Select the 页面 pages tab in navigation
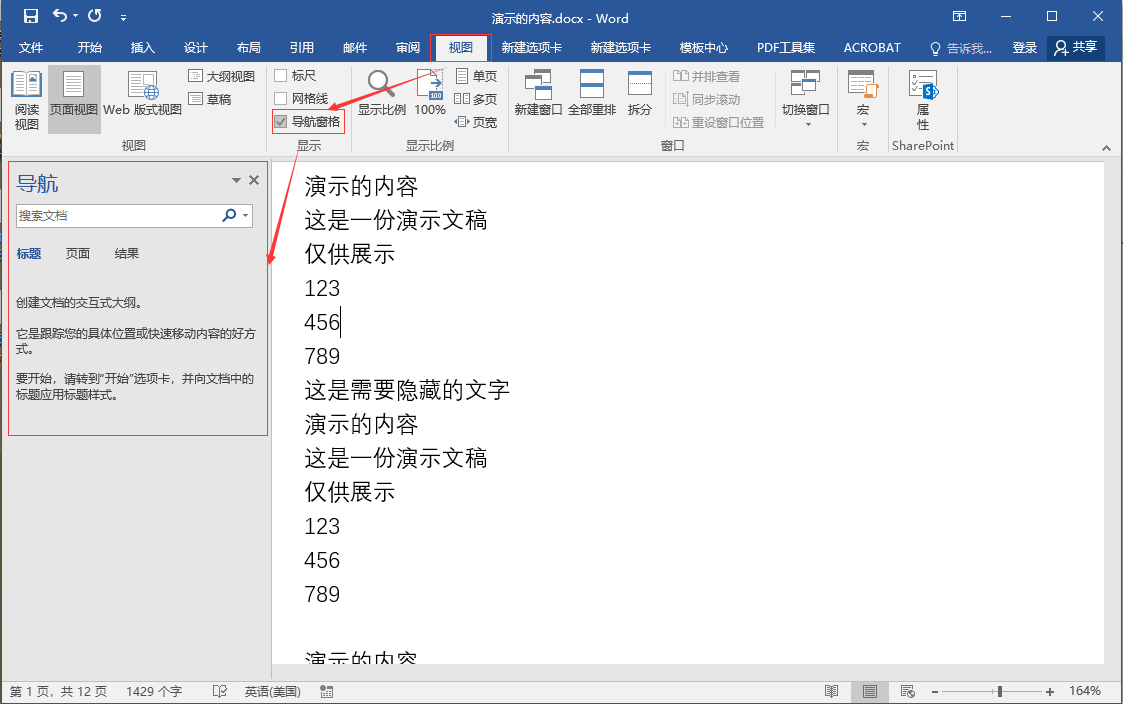The height and width of the screenshot is (704, 1123). click(77, 254)
